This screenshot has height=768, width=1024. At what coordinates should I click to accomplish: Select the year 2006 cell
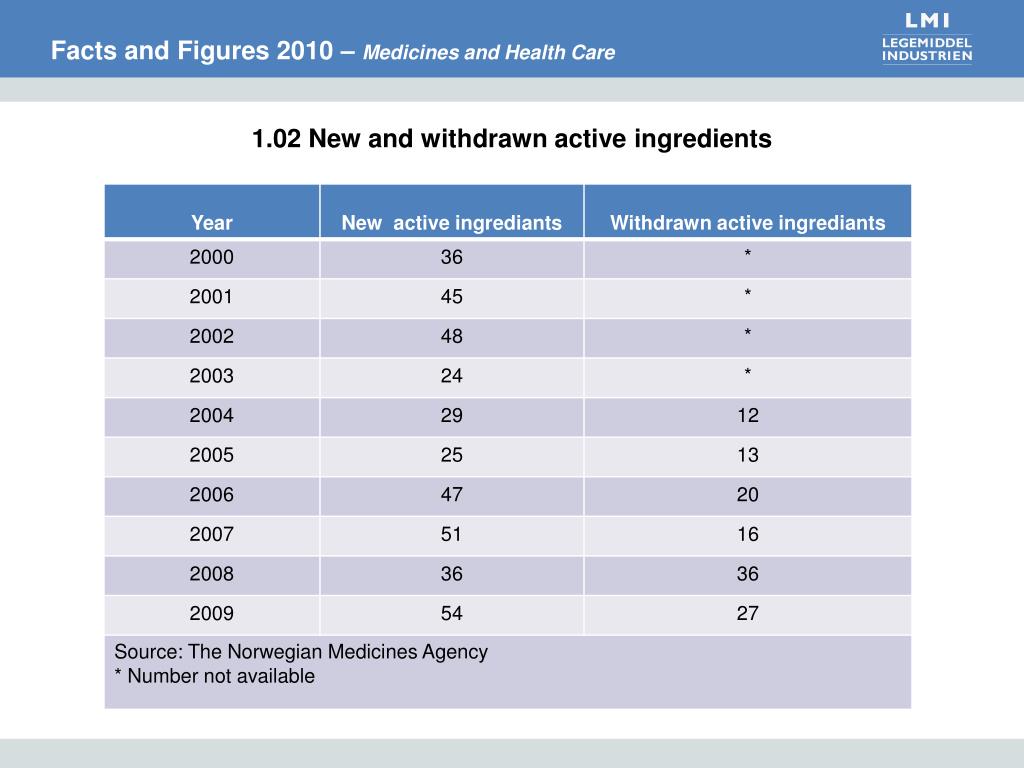click(212, 494)
